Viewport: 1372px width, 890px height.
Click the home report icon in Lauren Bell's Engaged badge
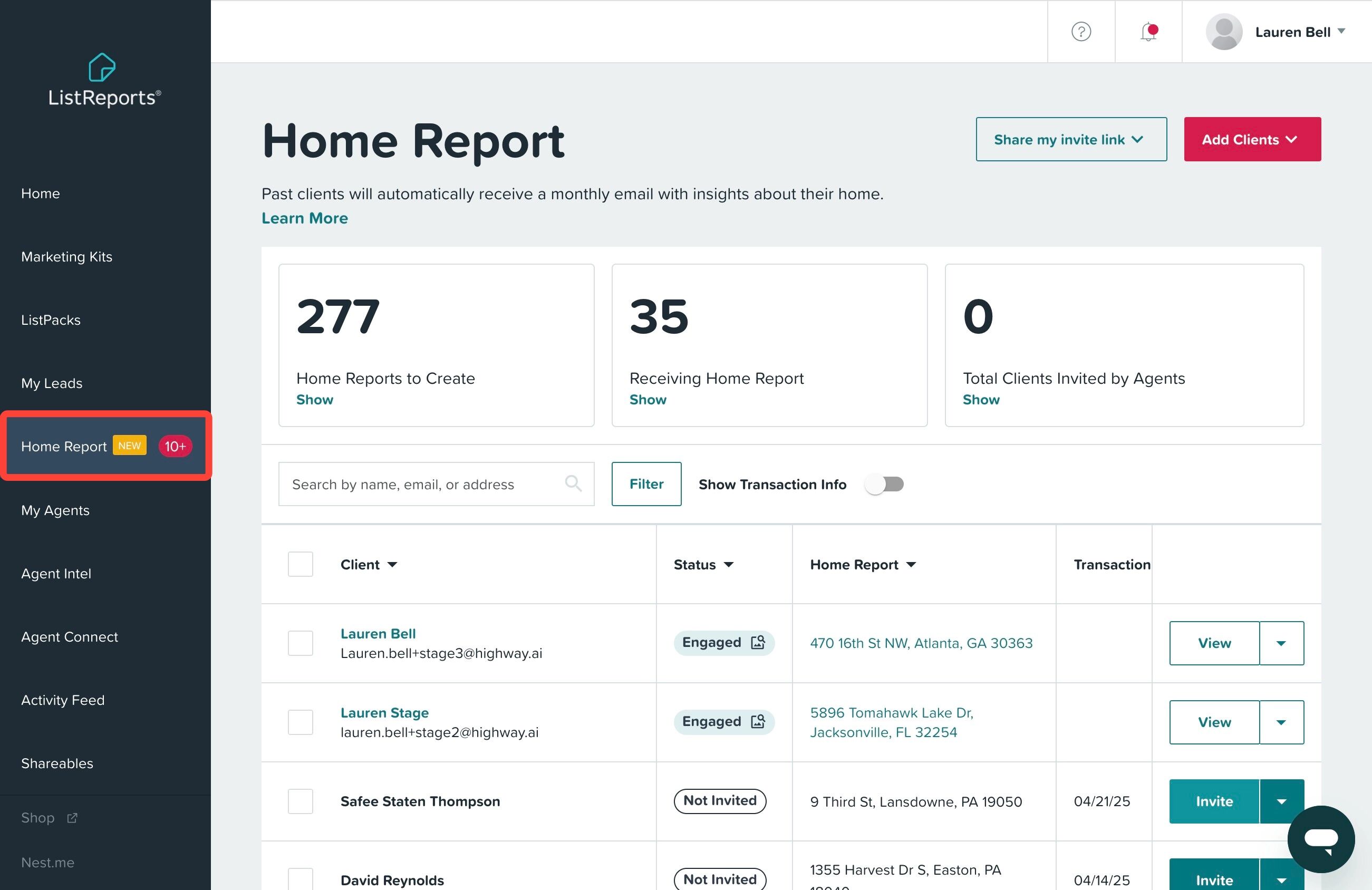(x=757, y=643)
